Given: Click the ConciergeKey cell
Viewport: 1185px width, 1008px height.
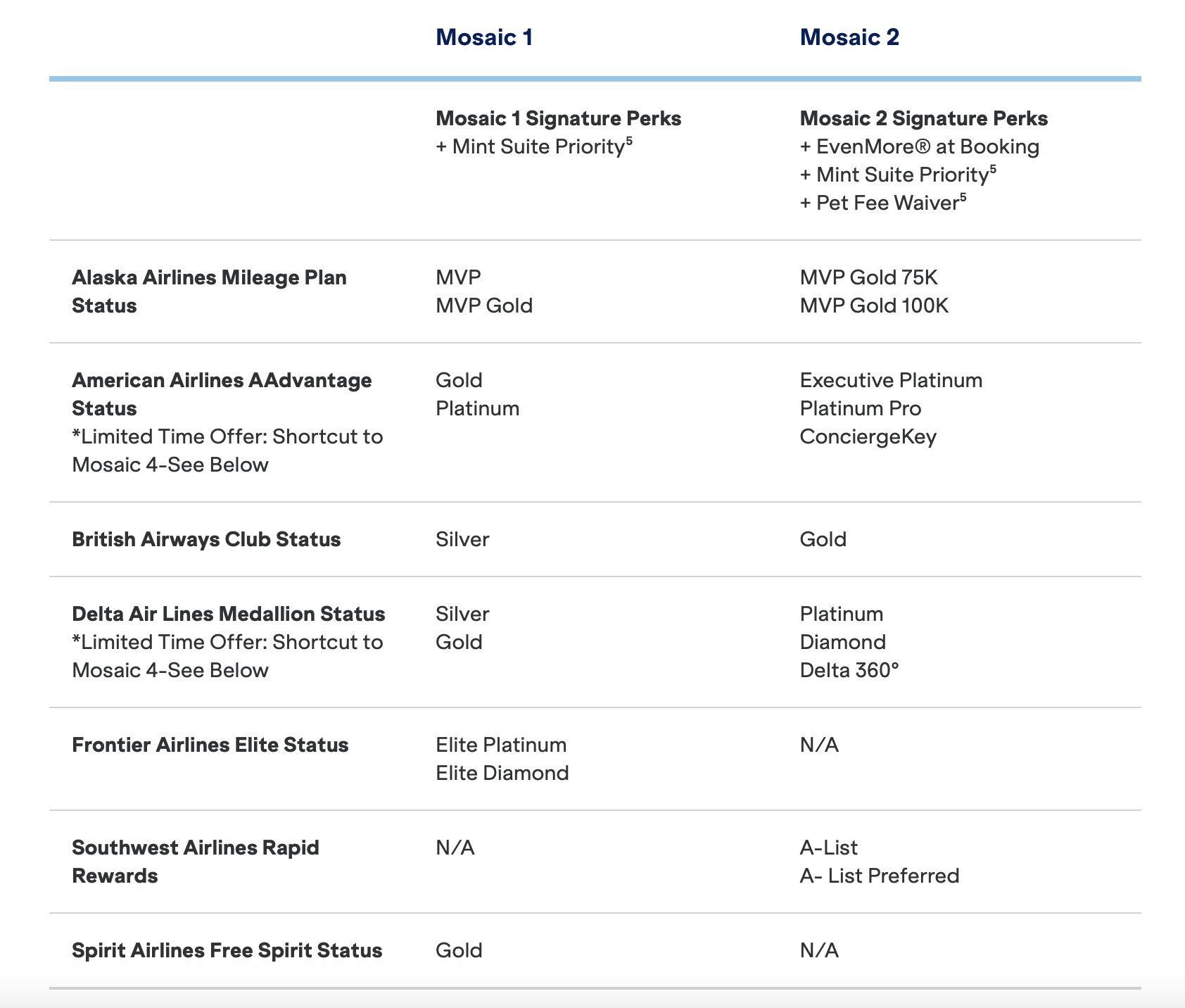Looking at the screenshot, I should tap(868, 436).
